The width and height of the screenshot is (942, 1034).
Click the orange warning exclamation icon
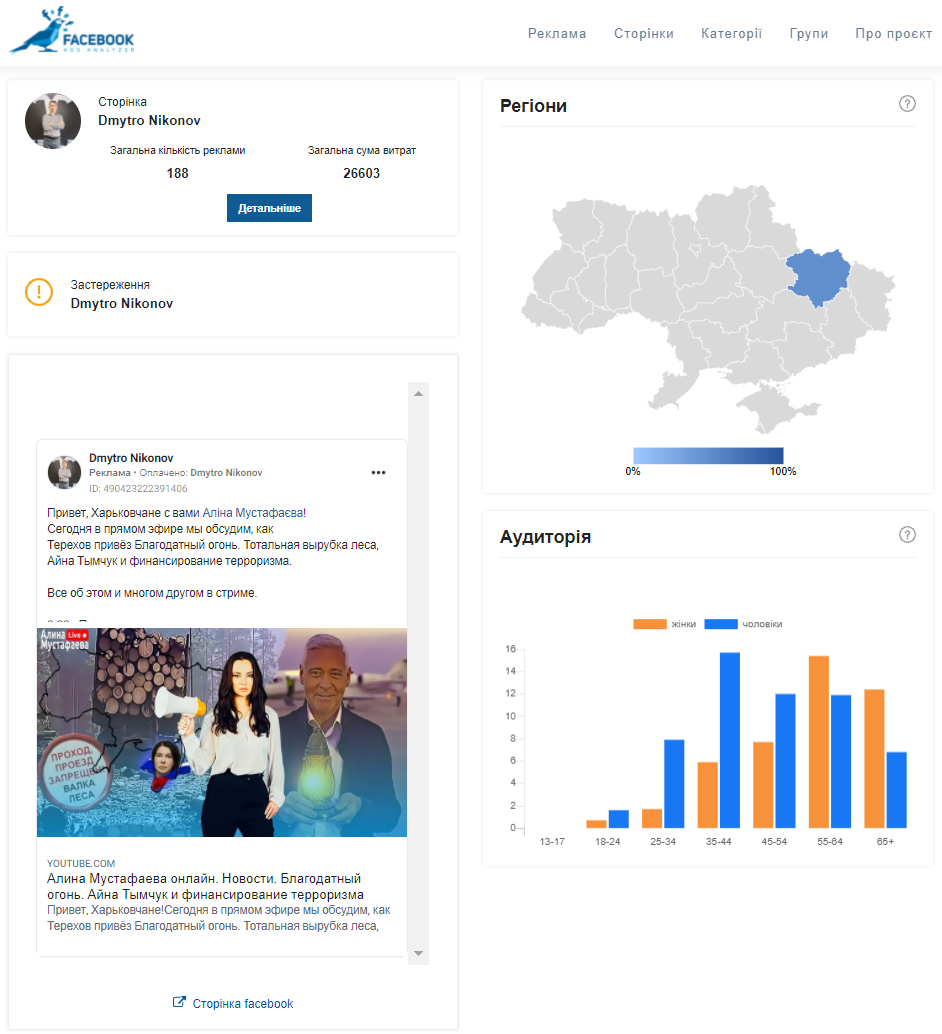point(39,292)
